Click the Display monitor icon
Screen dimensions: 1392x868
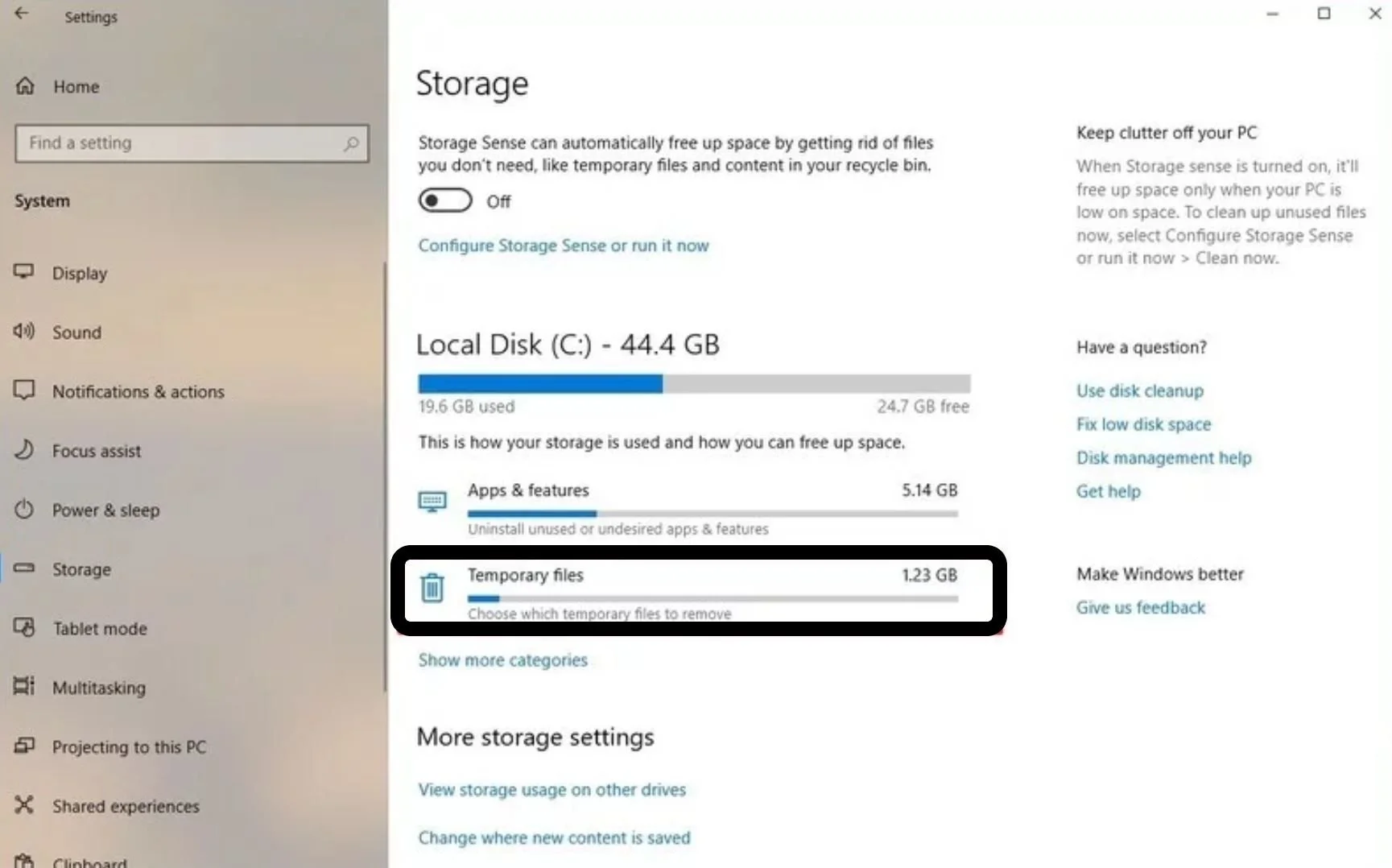click(24, 271)
